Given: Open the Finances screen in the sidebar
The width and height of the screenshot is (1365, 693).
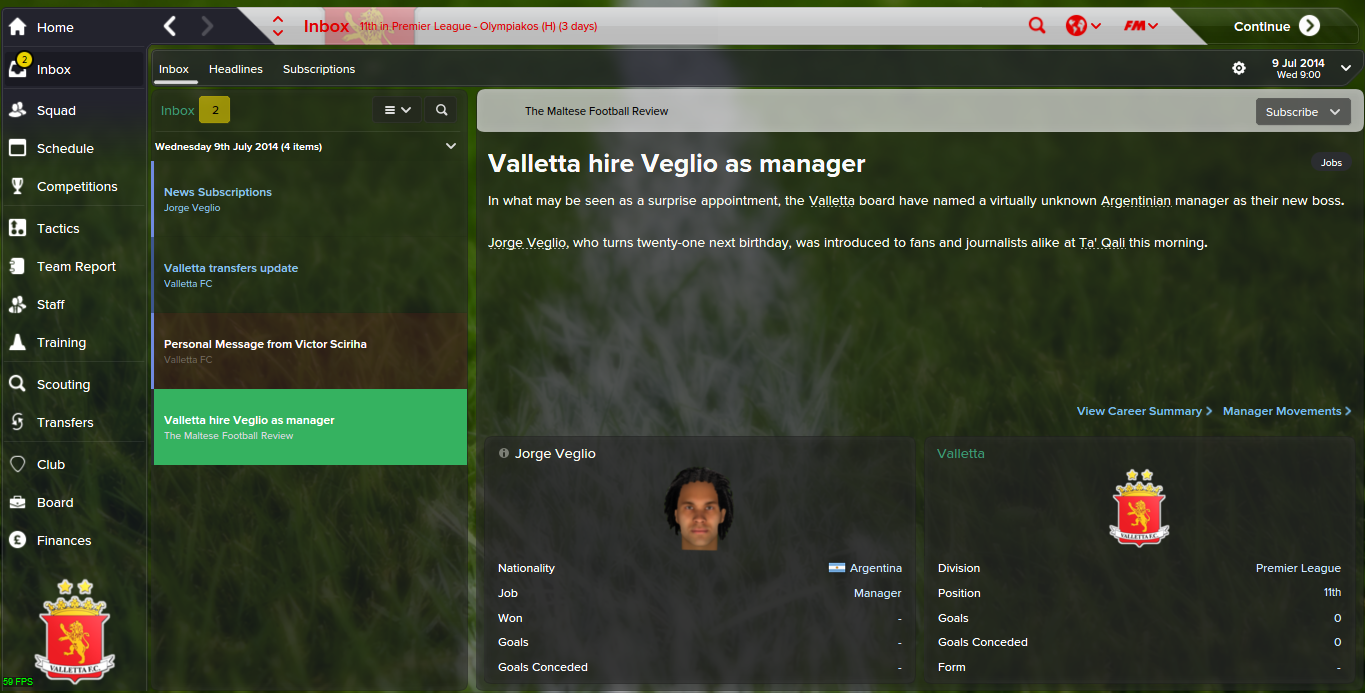Looking at the screenshot, I should (x=72, y=540).
